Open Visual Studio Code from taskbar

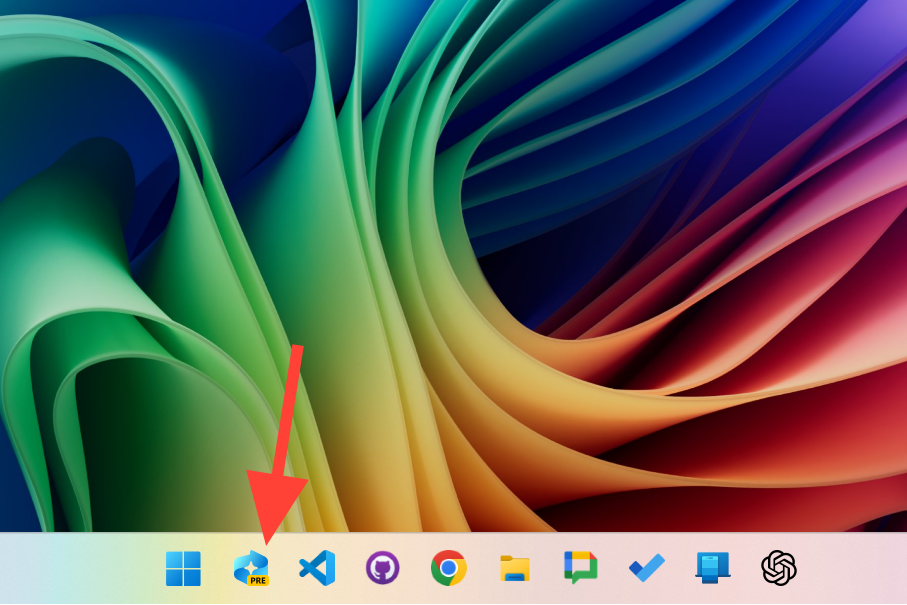click(317, 568)
